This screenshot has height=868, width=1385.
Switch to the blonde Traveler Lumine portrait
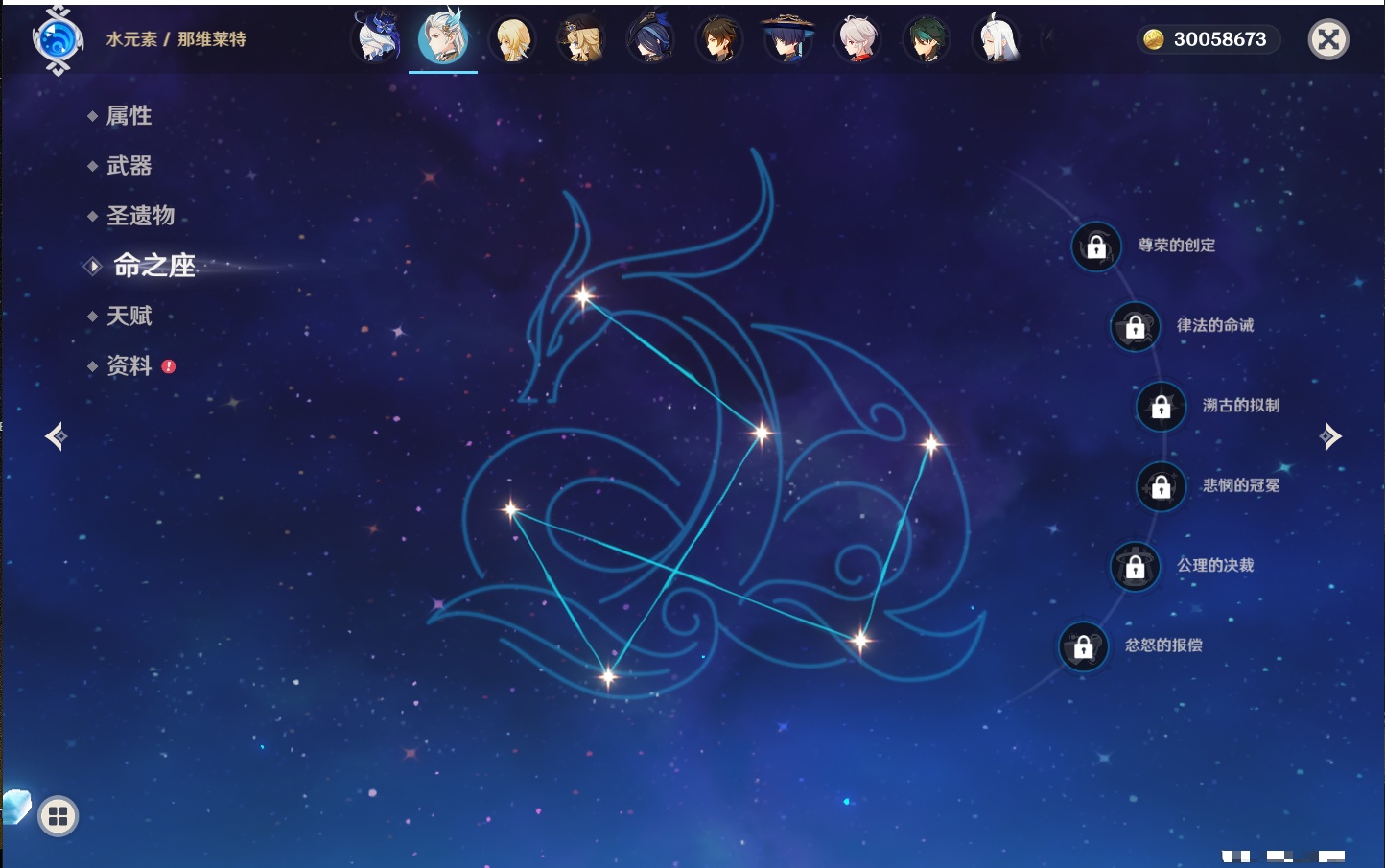tap(511, 40)
